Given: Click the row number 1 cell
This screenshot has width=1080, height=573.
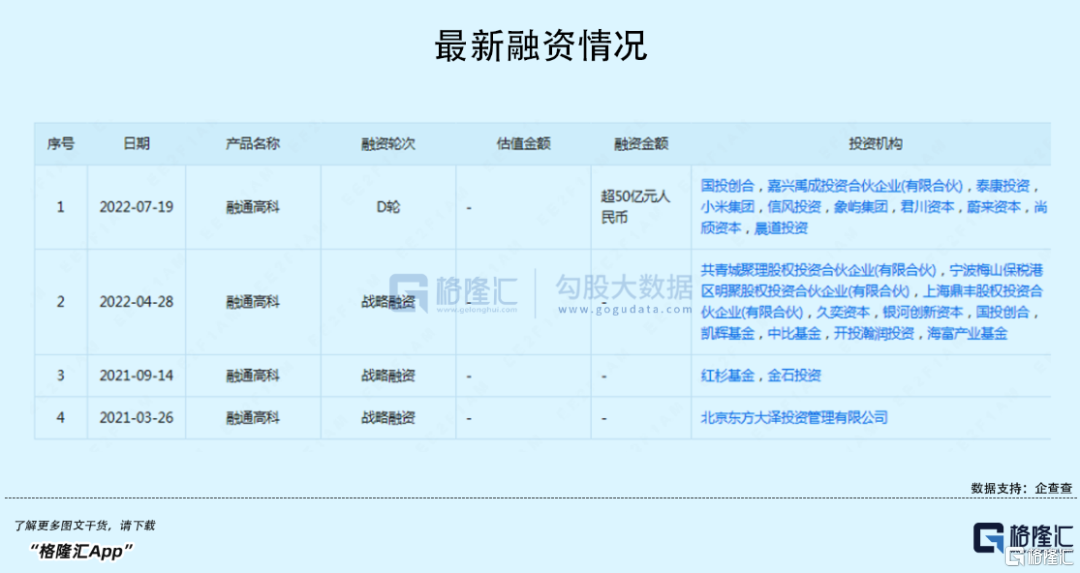Looking at the screenshot, I should pyautogui.click(x=61, y=207).
